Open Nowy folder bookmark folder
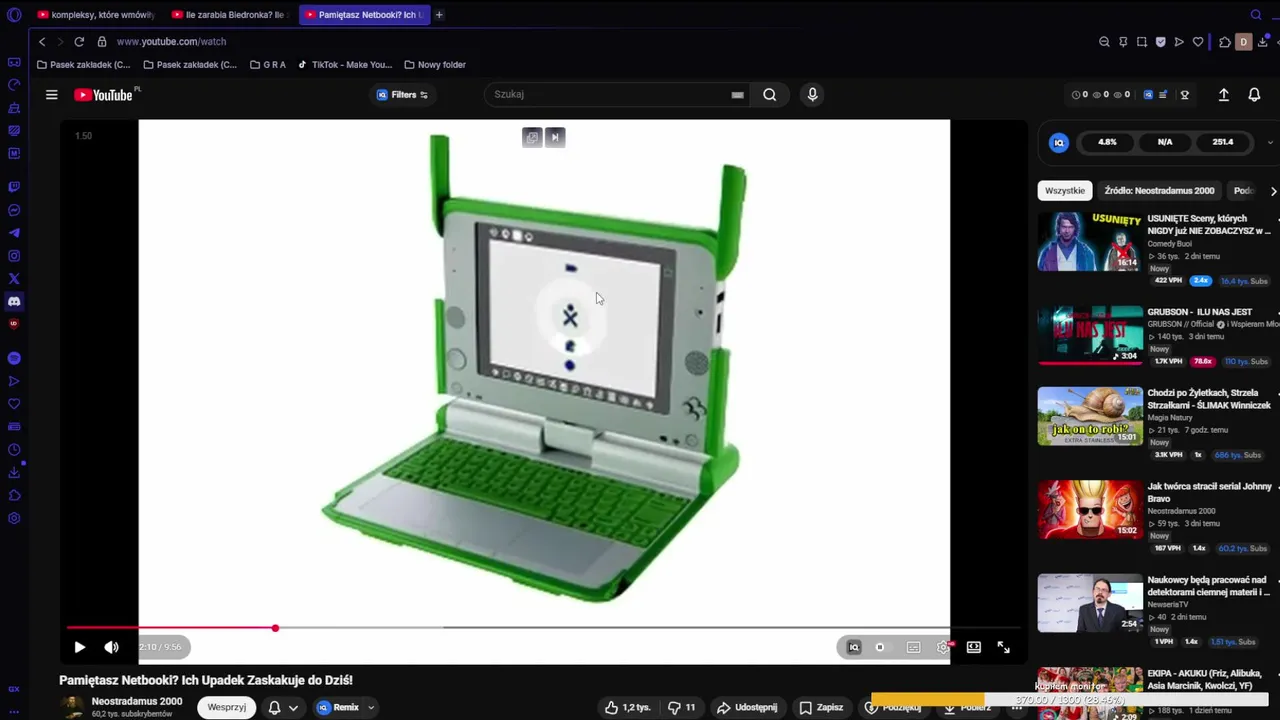This screenshot has height=720, width=1280. click(x=435, y=65)
